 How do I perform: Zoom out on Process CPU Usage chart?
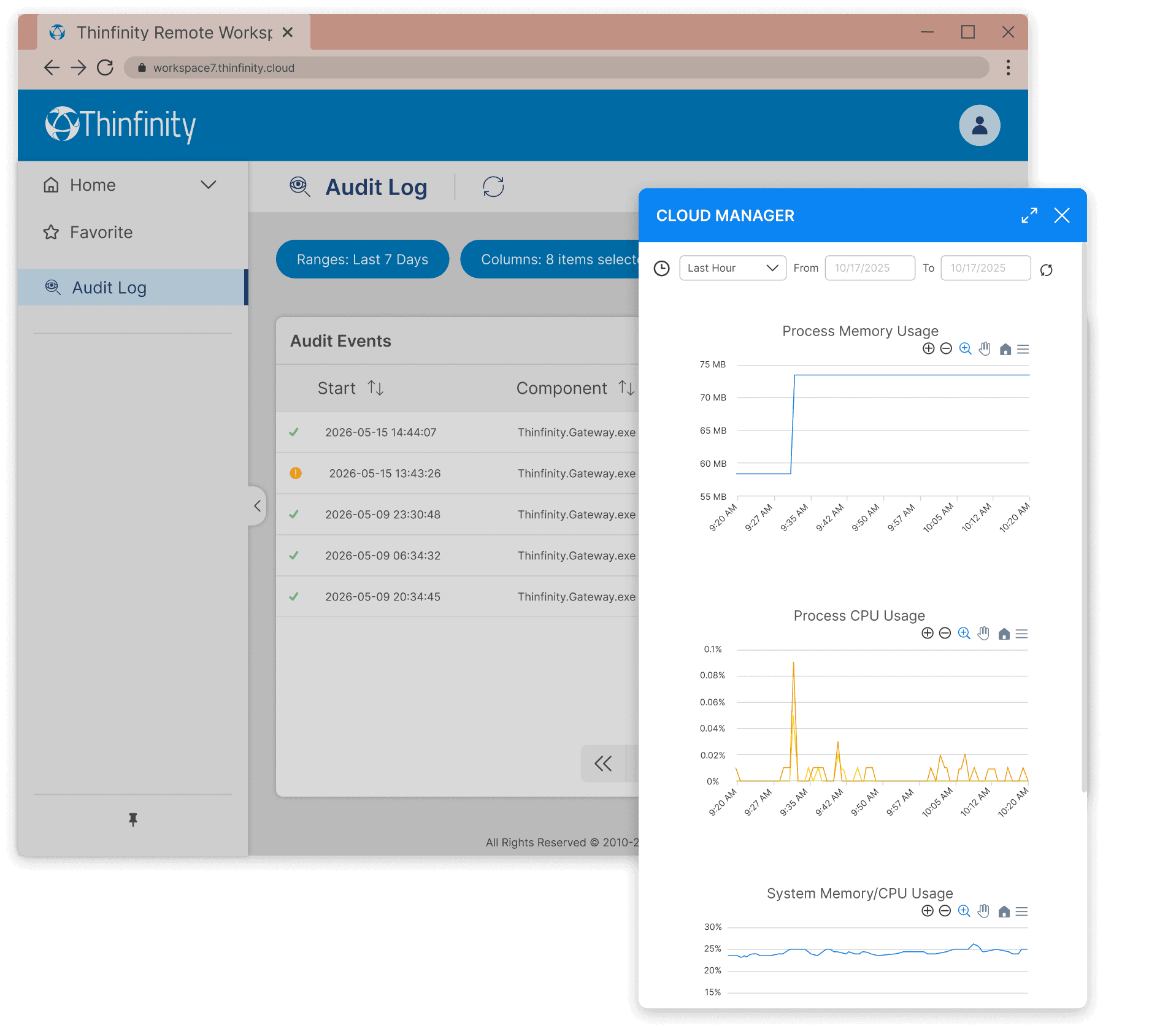click(945, 634)
